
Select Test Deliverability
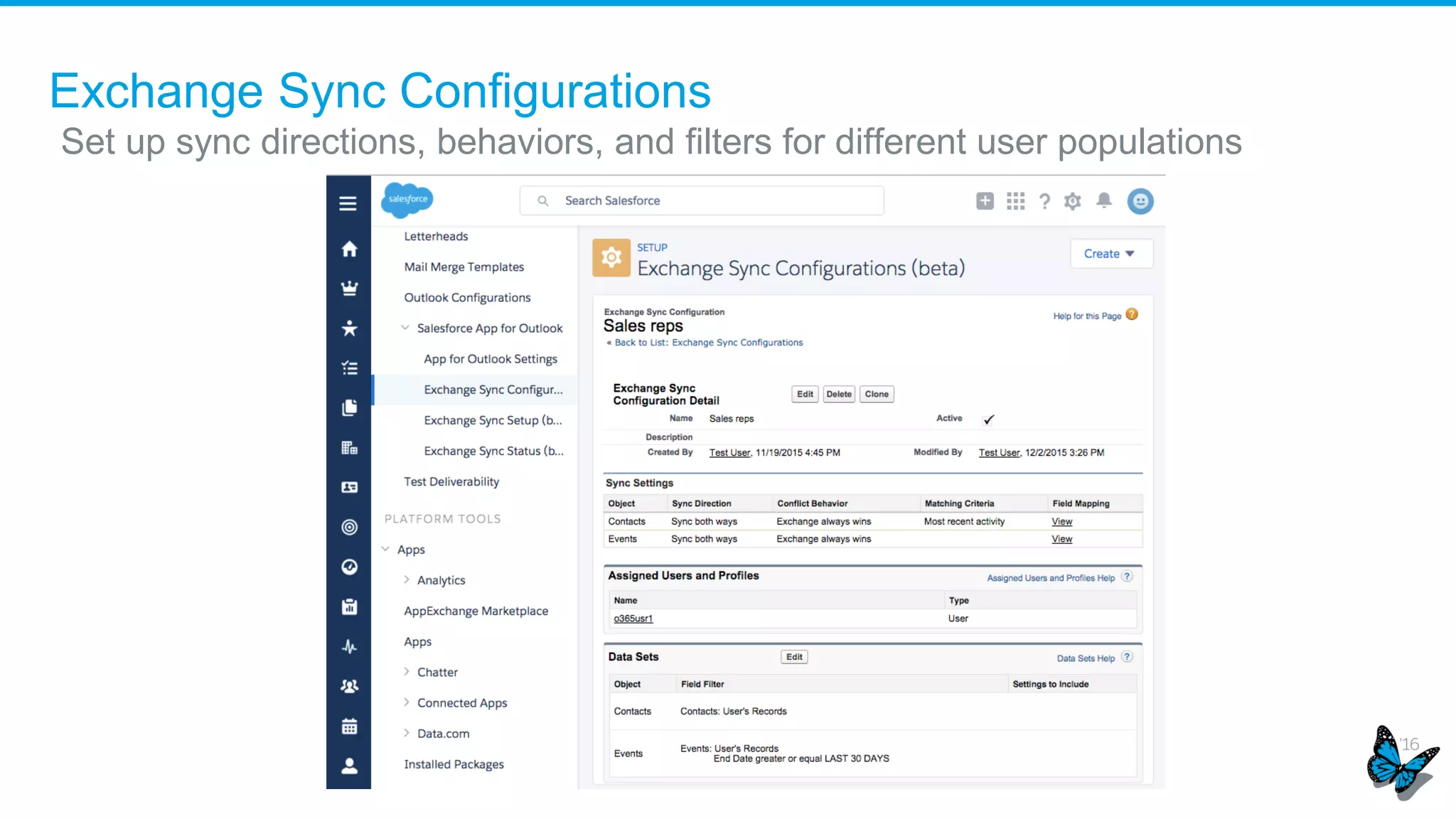point(451,481)
